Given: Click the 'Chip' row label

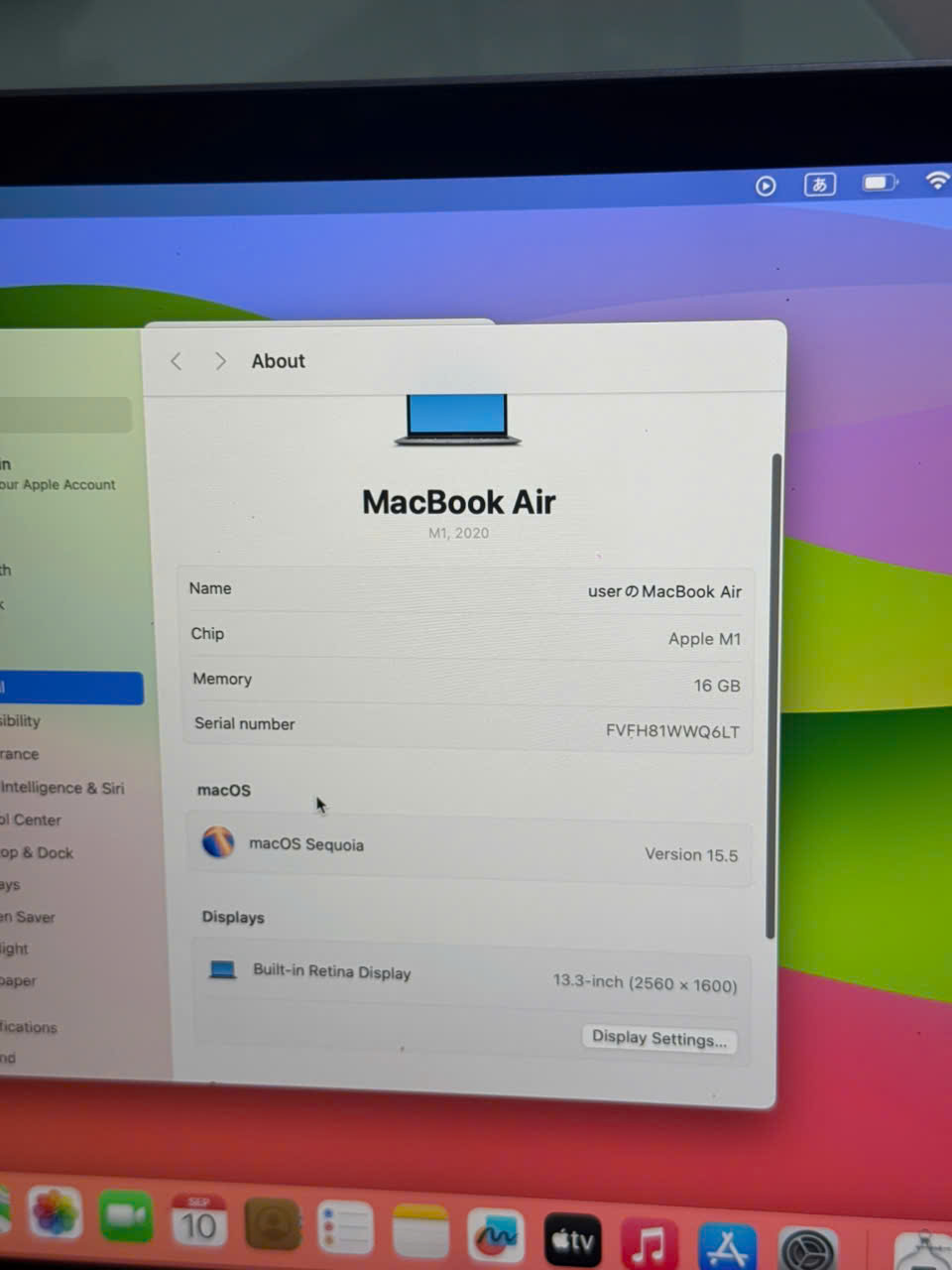Looking at the screenshot, I should pos(207,633).
